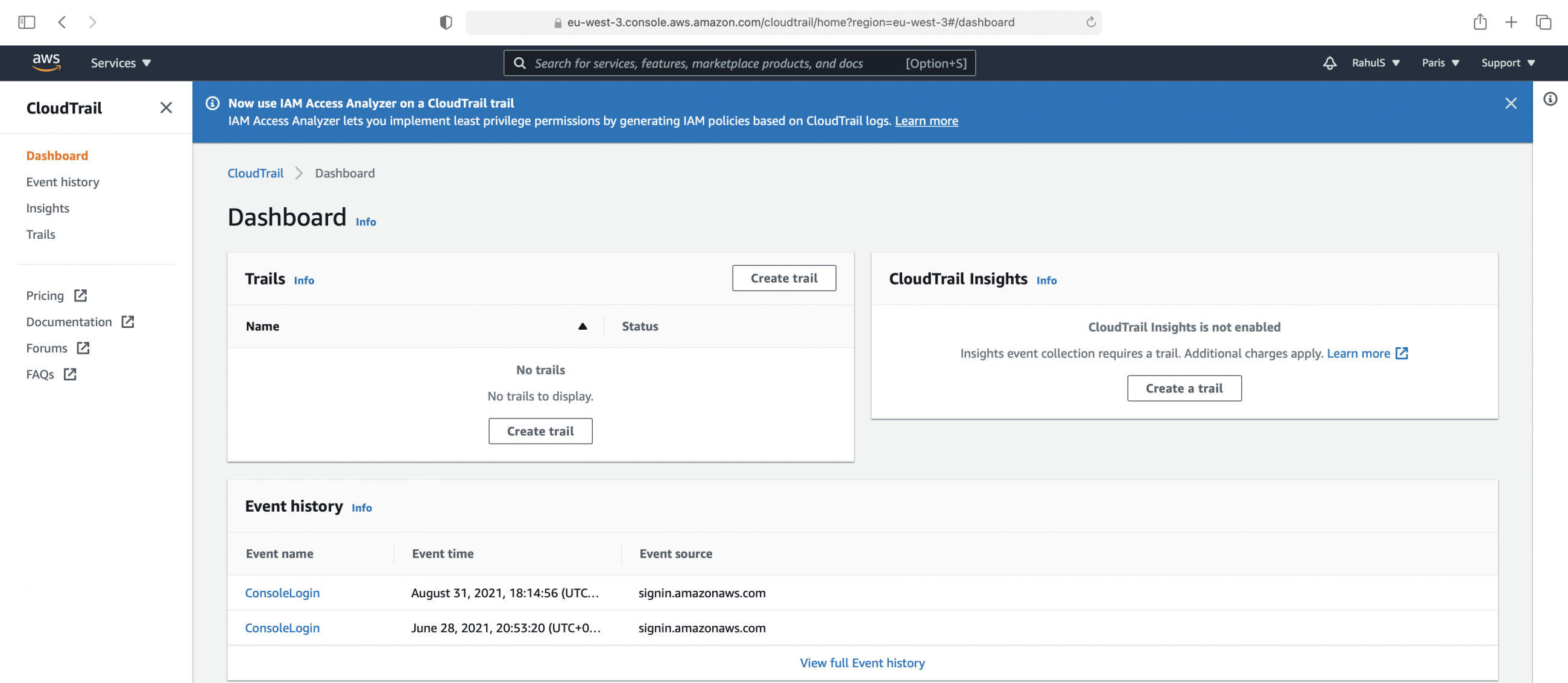Open Event history from the sidebar

63,182
